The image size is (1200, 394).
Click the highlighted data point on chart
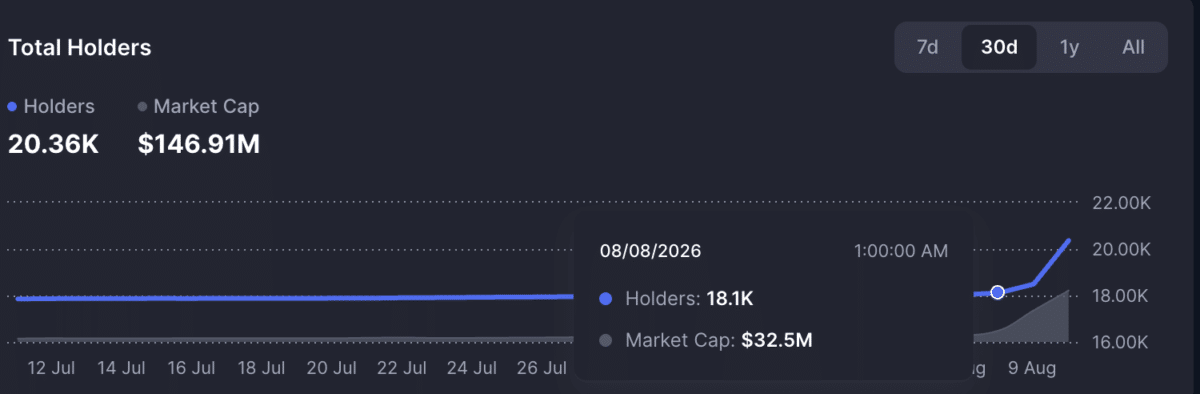pos(997,292)
